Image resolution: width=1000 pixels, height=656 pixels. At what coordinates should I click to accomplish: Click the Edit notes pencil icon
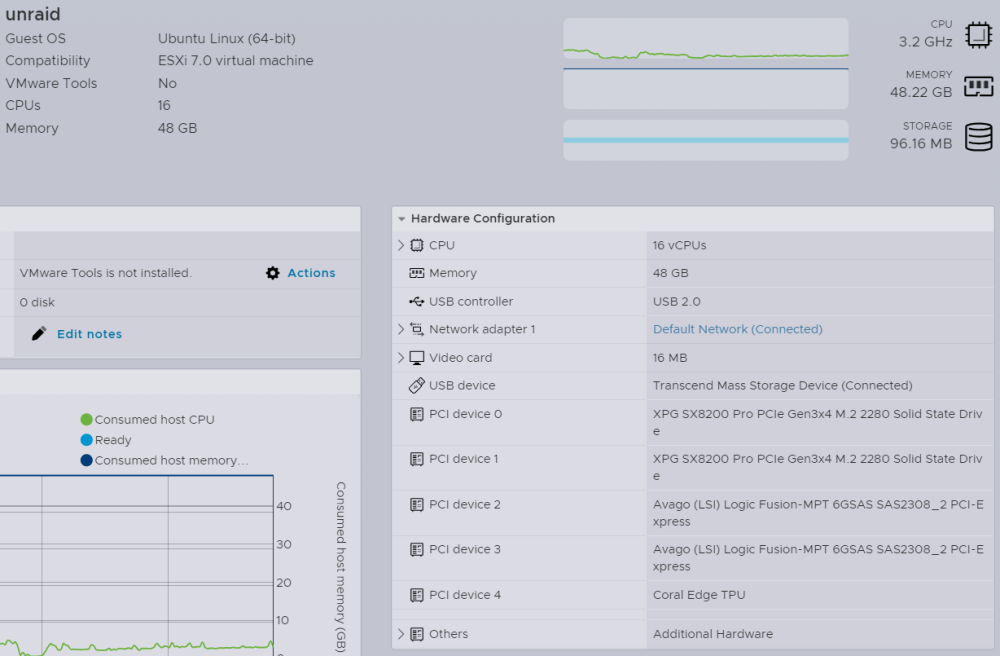click(39, 333)
